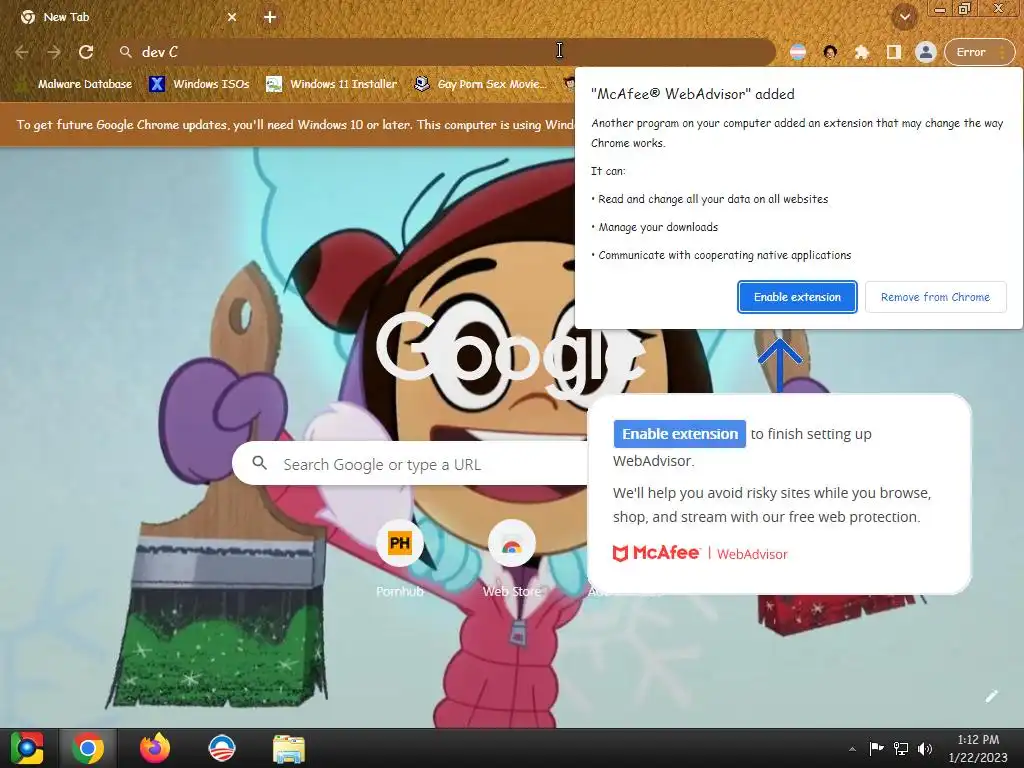Open the Error Chrome menu button

980,52
